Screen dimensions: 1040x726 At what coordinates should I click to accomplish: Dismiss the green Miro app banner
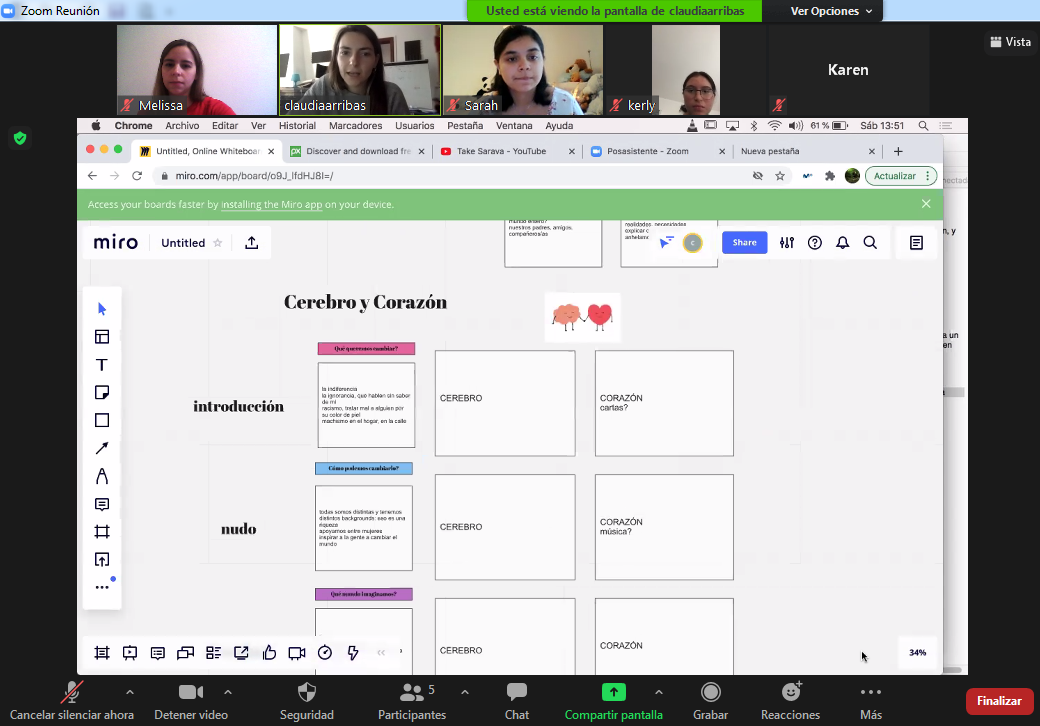926,204
